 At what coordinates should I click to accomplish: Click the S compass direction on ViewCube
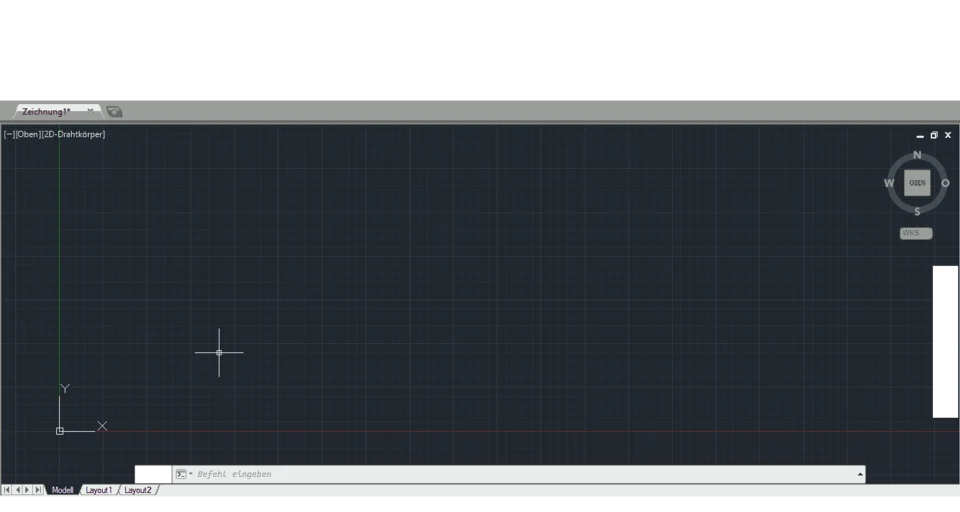point(917,211)
